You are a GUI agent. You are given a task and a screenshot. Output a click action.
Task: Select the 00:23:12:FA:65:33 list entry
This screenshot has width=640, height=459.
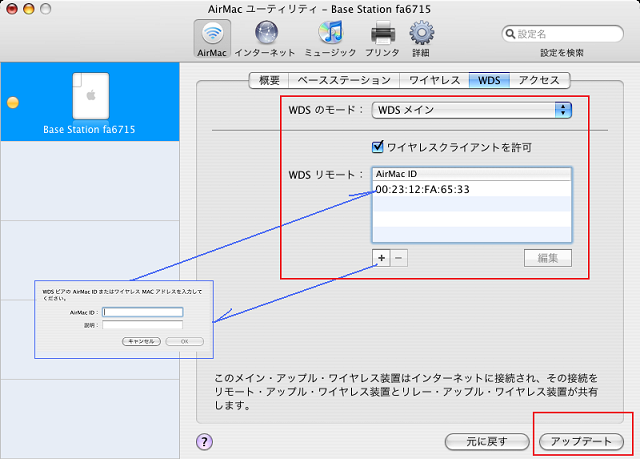point(472,189)
